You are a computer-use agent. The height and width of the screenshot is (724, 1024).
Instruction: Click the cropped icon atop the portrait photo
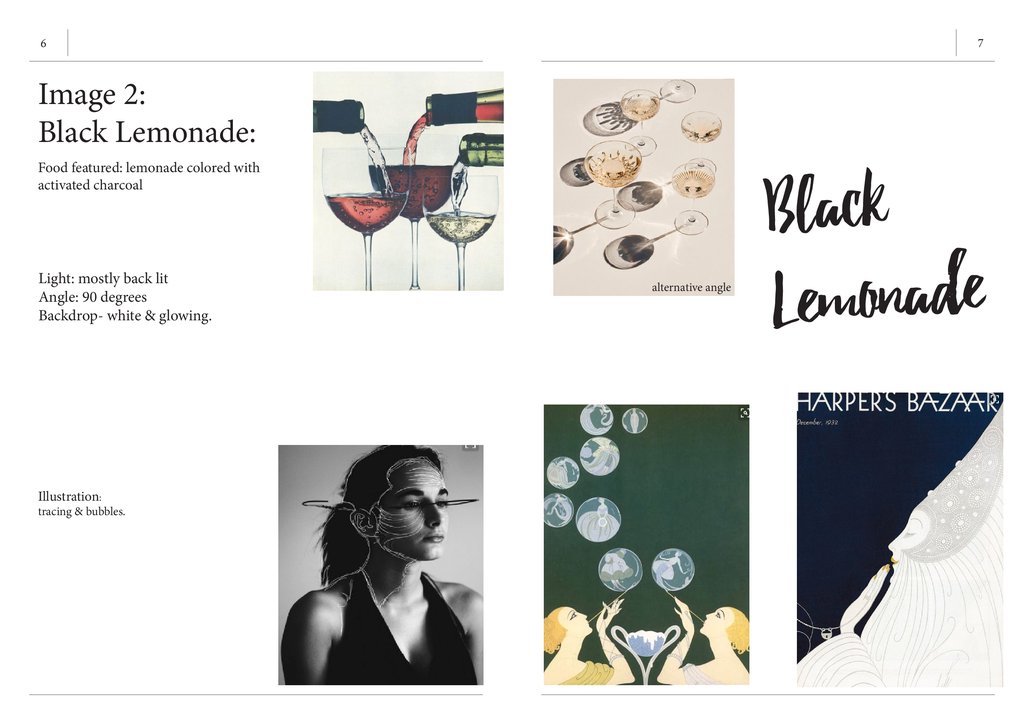pyautogui.click(x=470, y=447)
